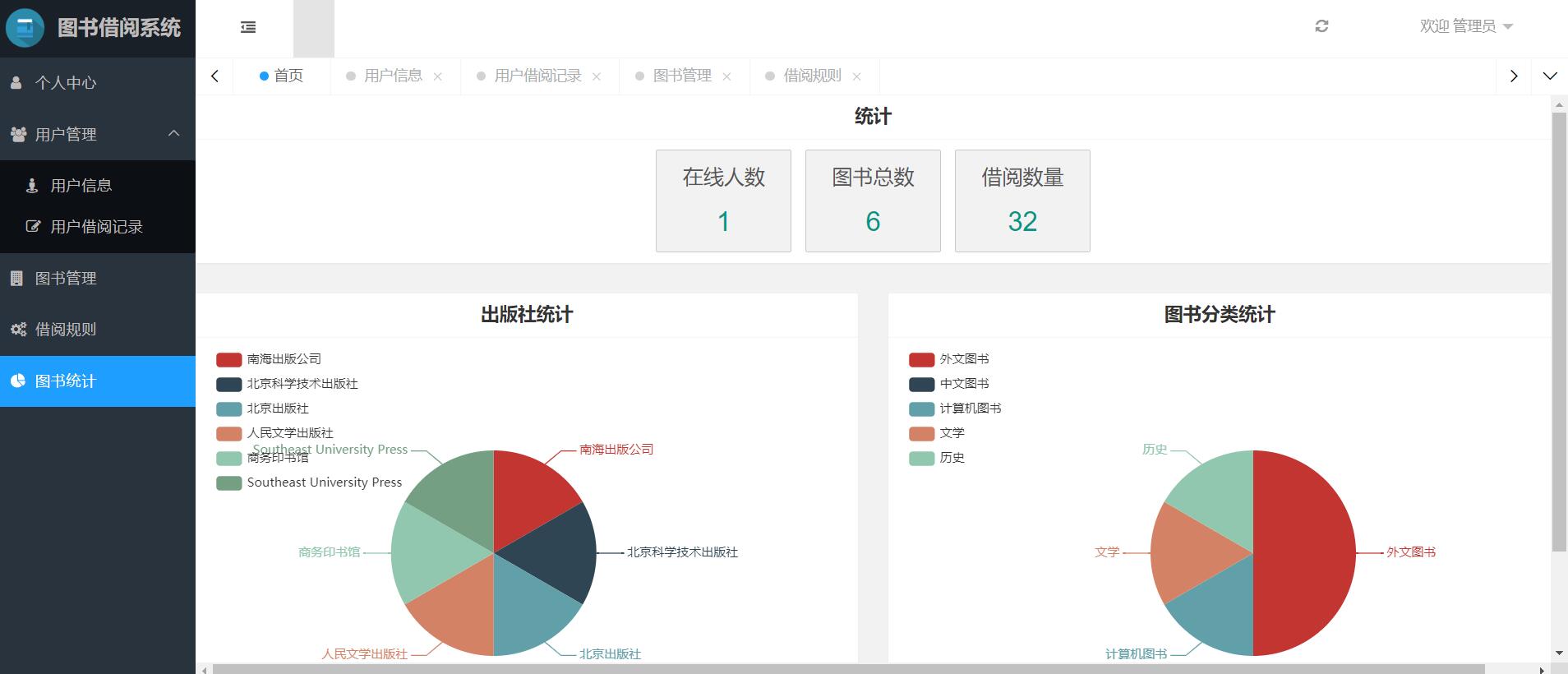Click the vertical scrollbar thumb

(x=1559, y=331)
